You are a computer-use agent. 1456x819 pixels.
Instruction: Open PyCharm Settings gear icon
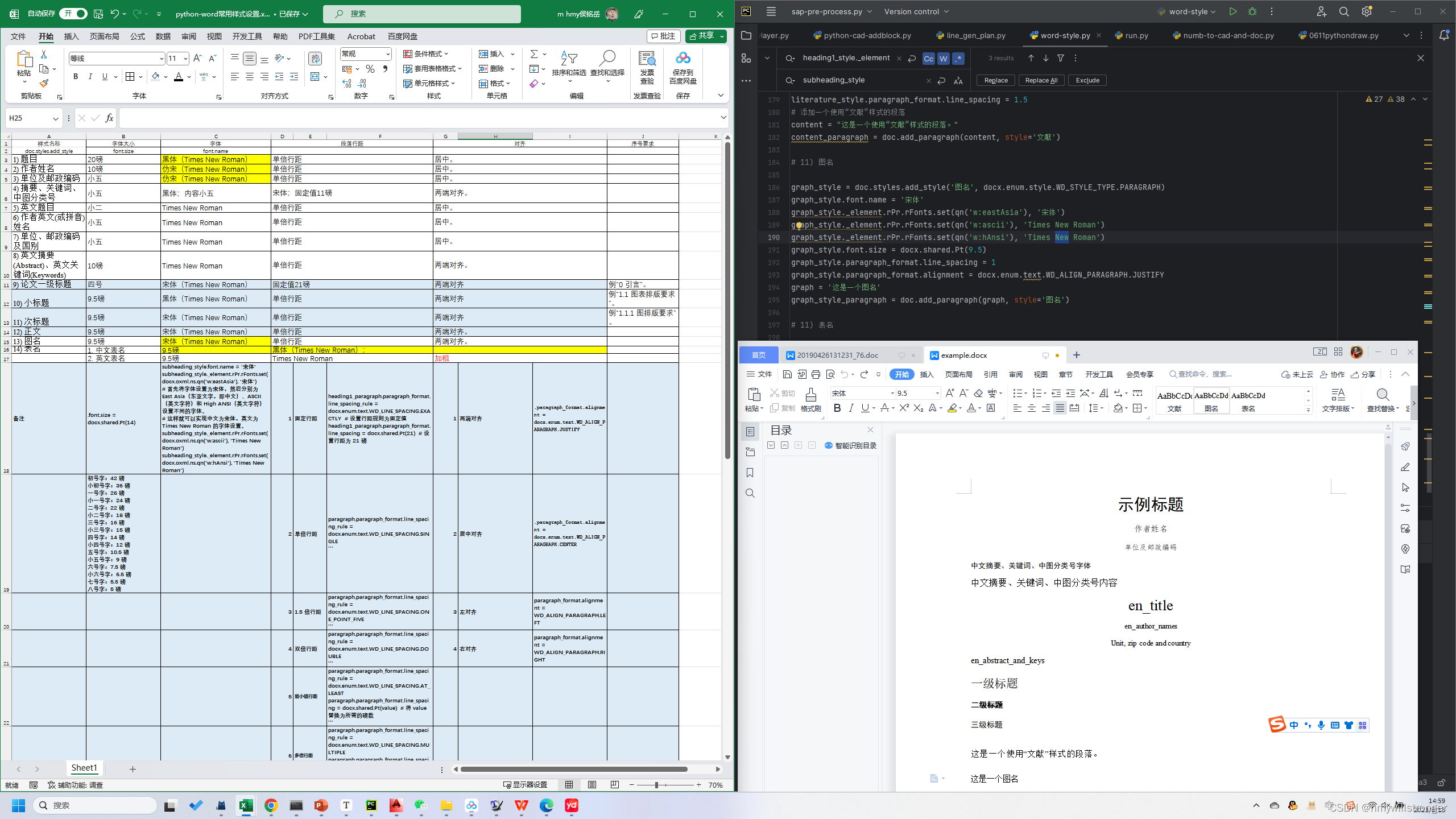pos(1367,11)
